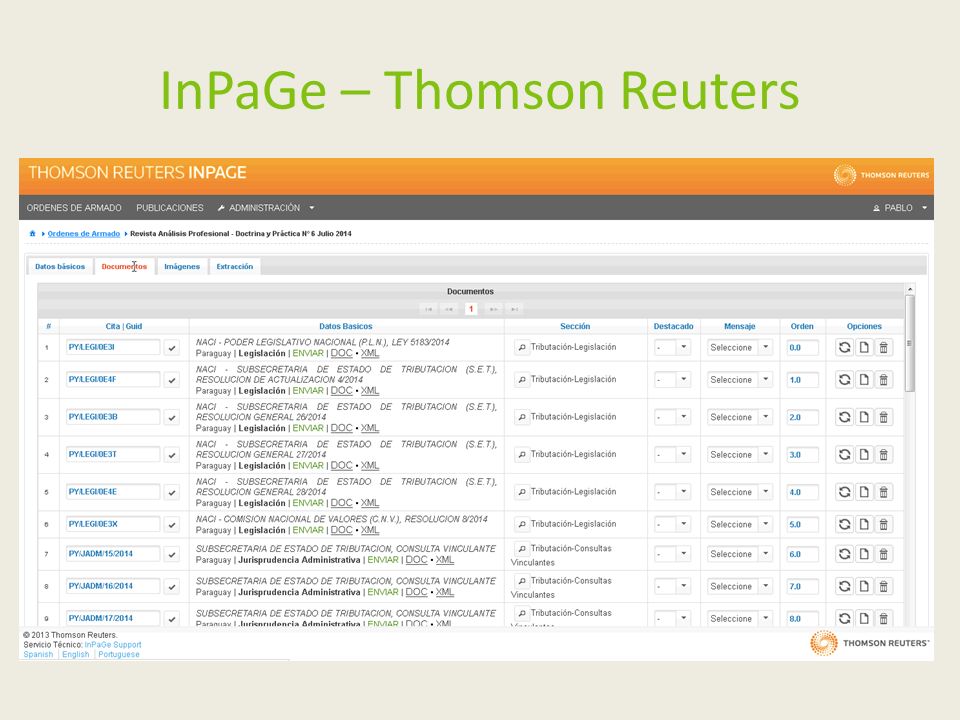This screenshot has height=720, width=960.
Task: Confirm cita PY/LEGI/0E3I check button
Action: point(172,348)
